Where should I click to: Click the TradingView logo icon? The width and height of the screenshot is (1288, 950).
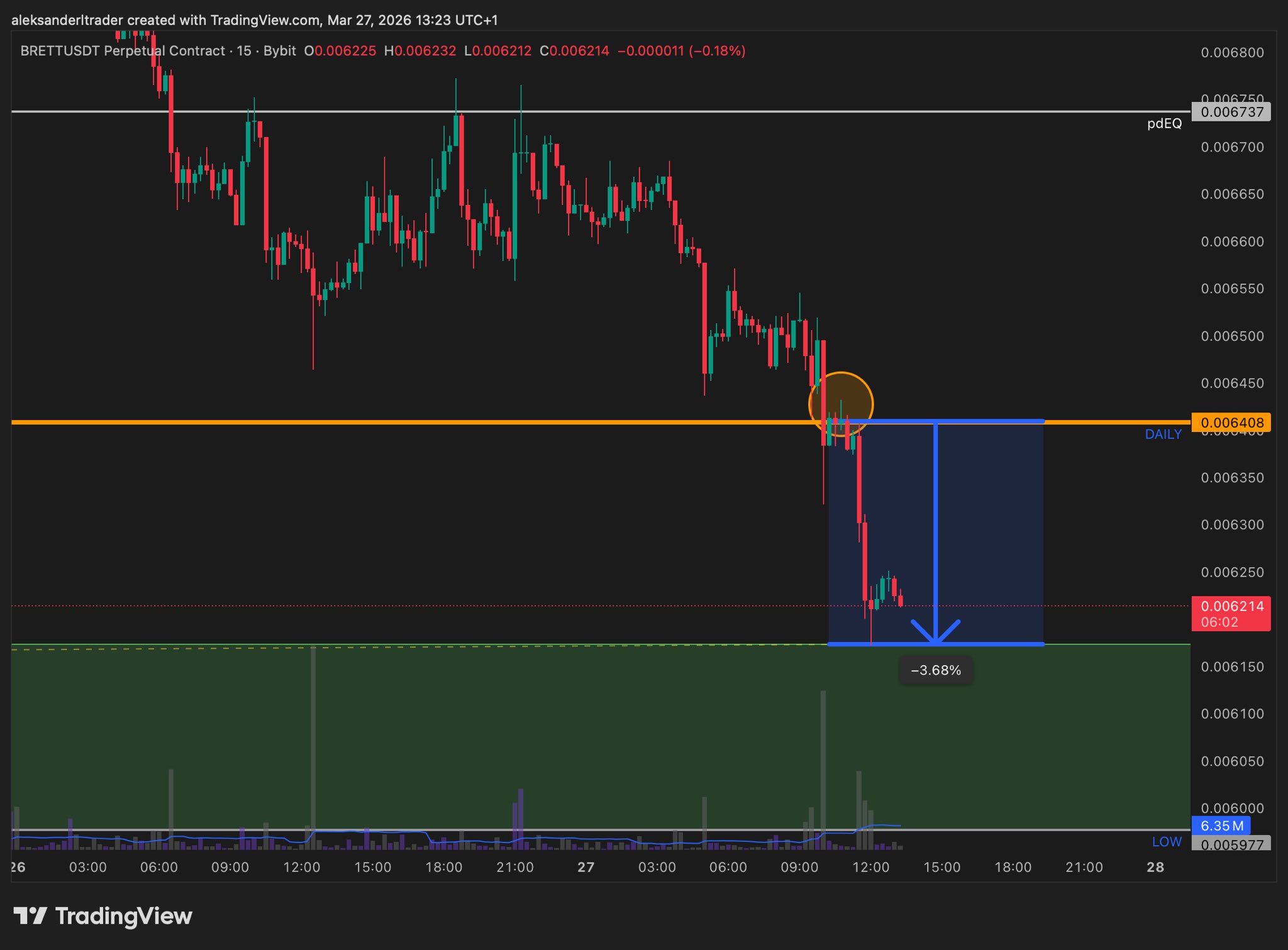[x=30, y=915]
